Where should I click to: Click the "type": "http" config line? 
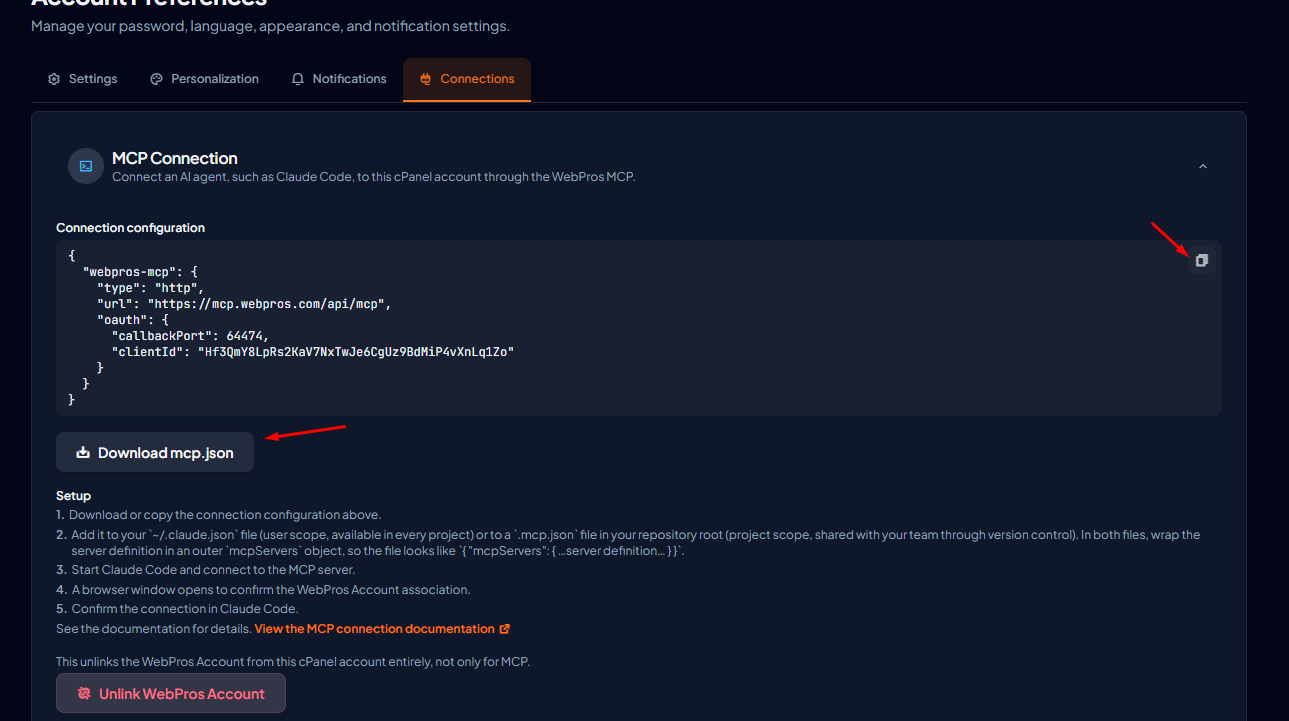coord(150,288)
